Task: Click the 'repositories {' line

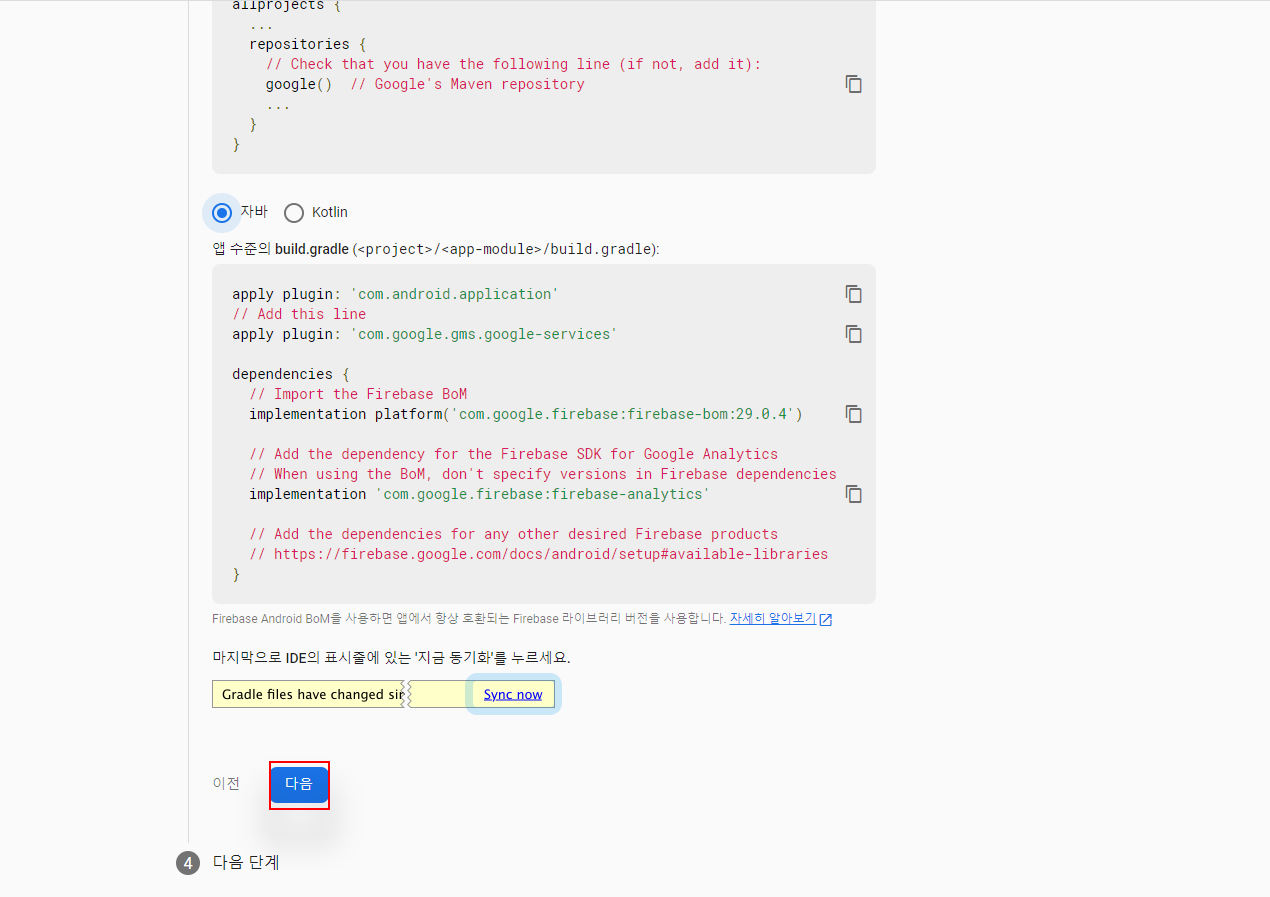Action: tap(308, 44)
